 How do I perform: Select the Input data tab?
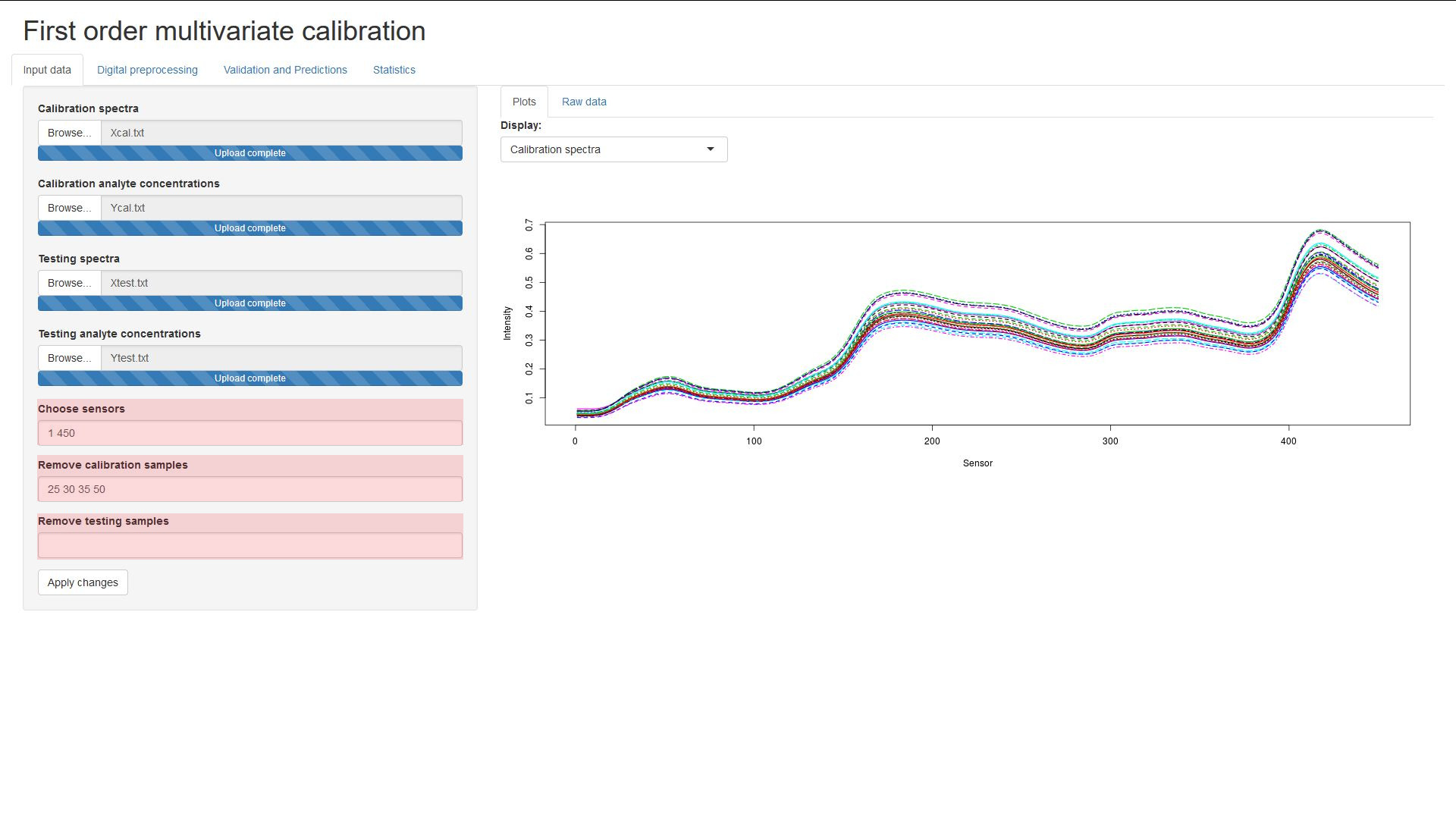pos(47,70)
